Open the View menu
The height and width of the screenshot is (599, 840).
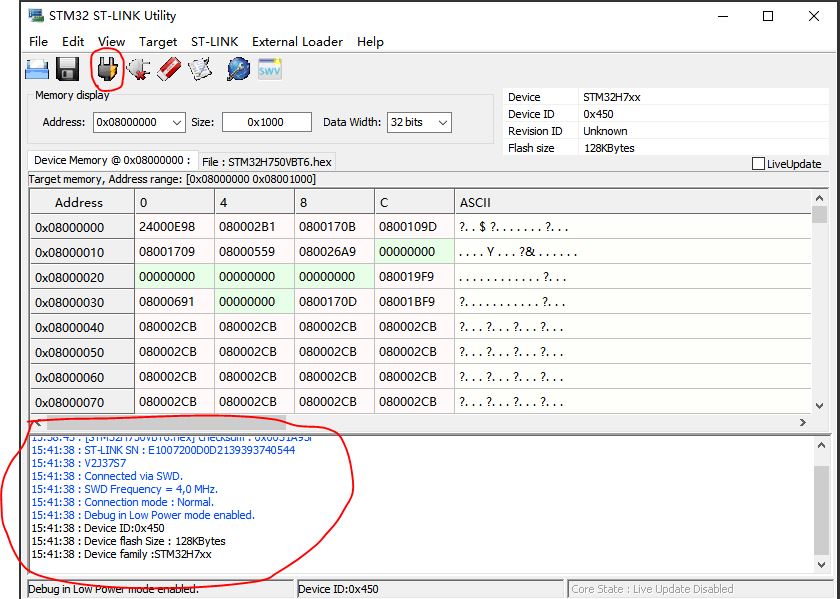[111, 42]
